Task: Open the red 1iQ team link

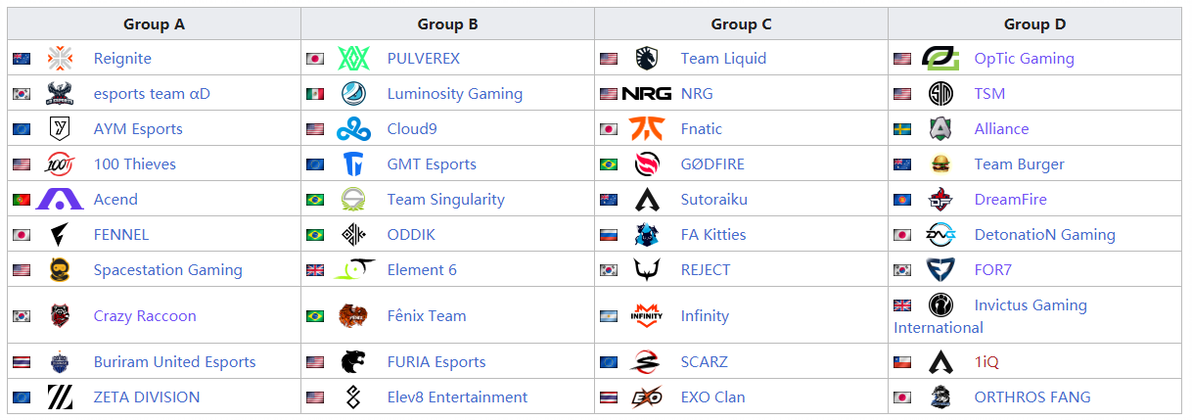Action: [x=988, y=362]
